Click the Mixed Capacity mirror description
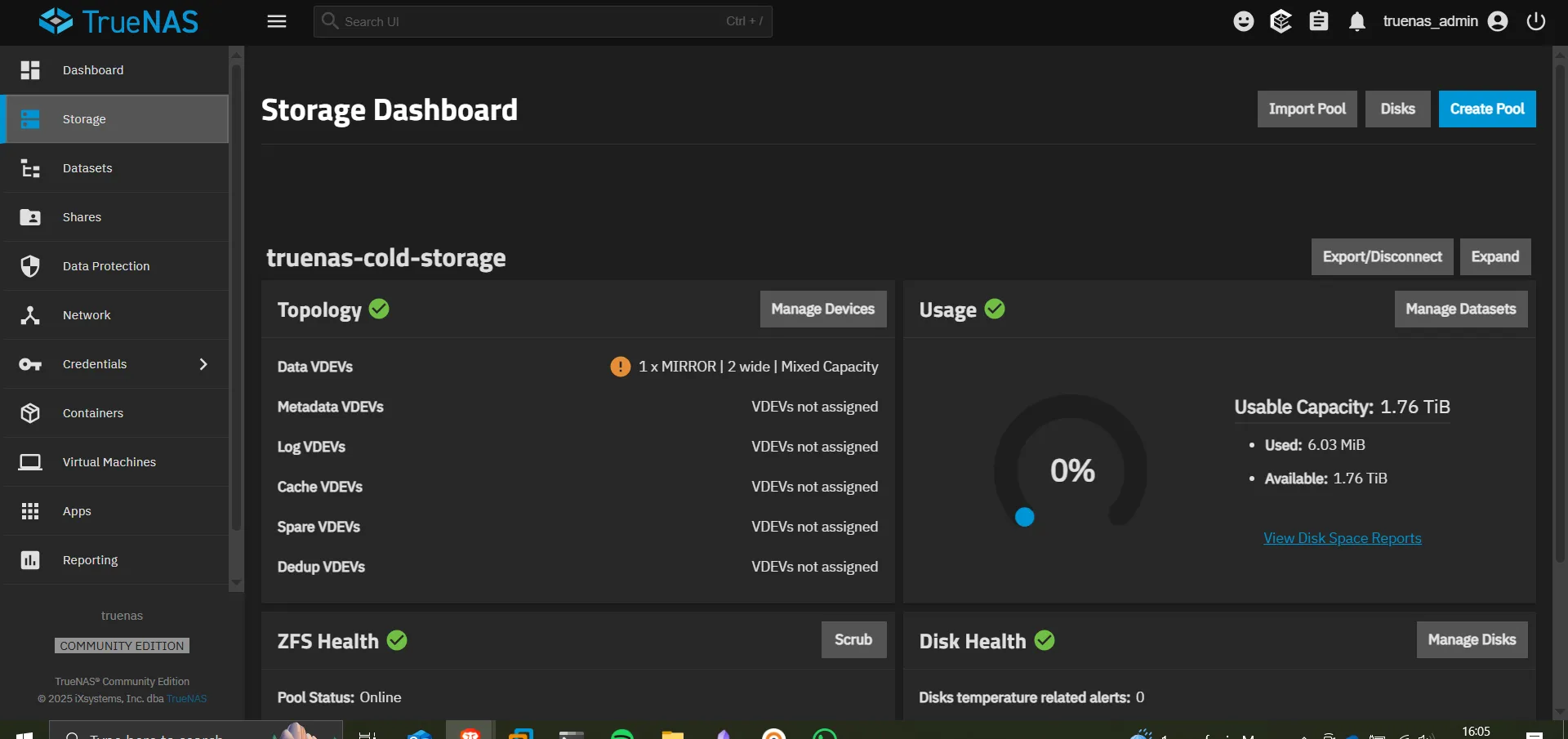This screenshot has width=1568, height=739. pyautogui.click(x=758, y=367)
